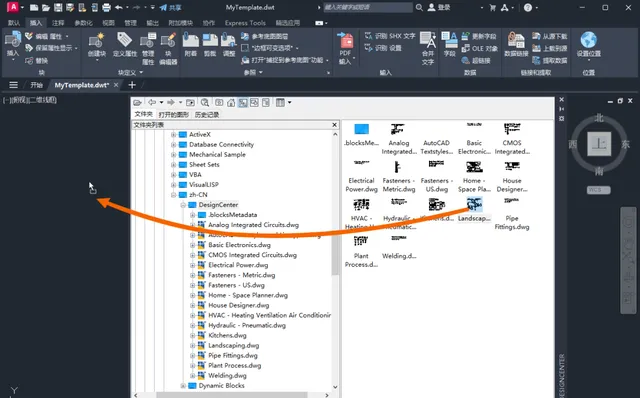Image resolution: width=640 pixels, height=398 pixels.
Task: Switch to the Annotate (注释) ribbon tab
Action: point(58,23)
